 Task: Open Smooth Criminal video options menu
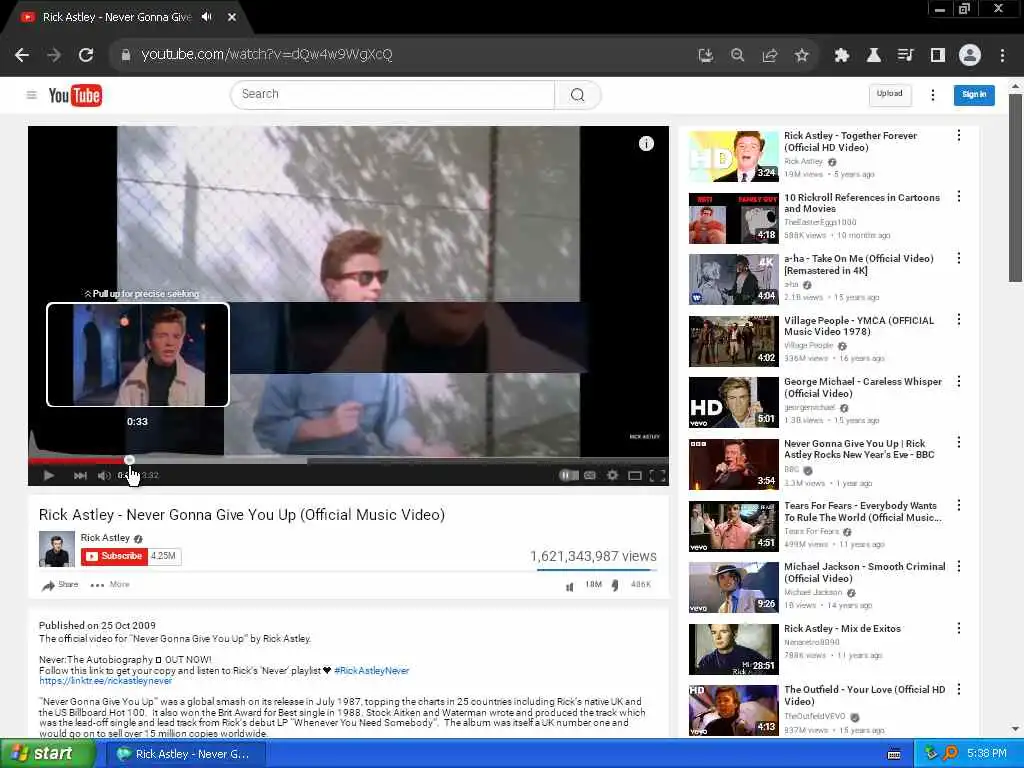coord(959,566)
